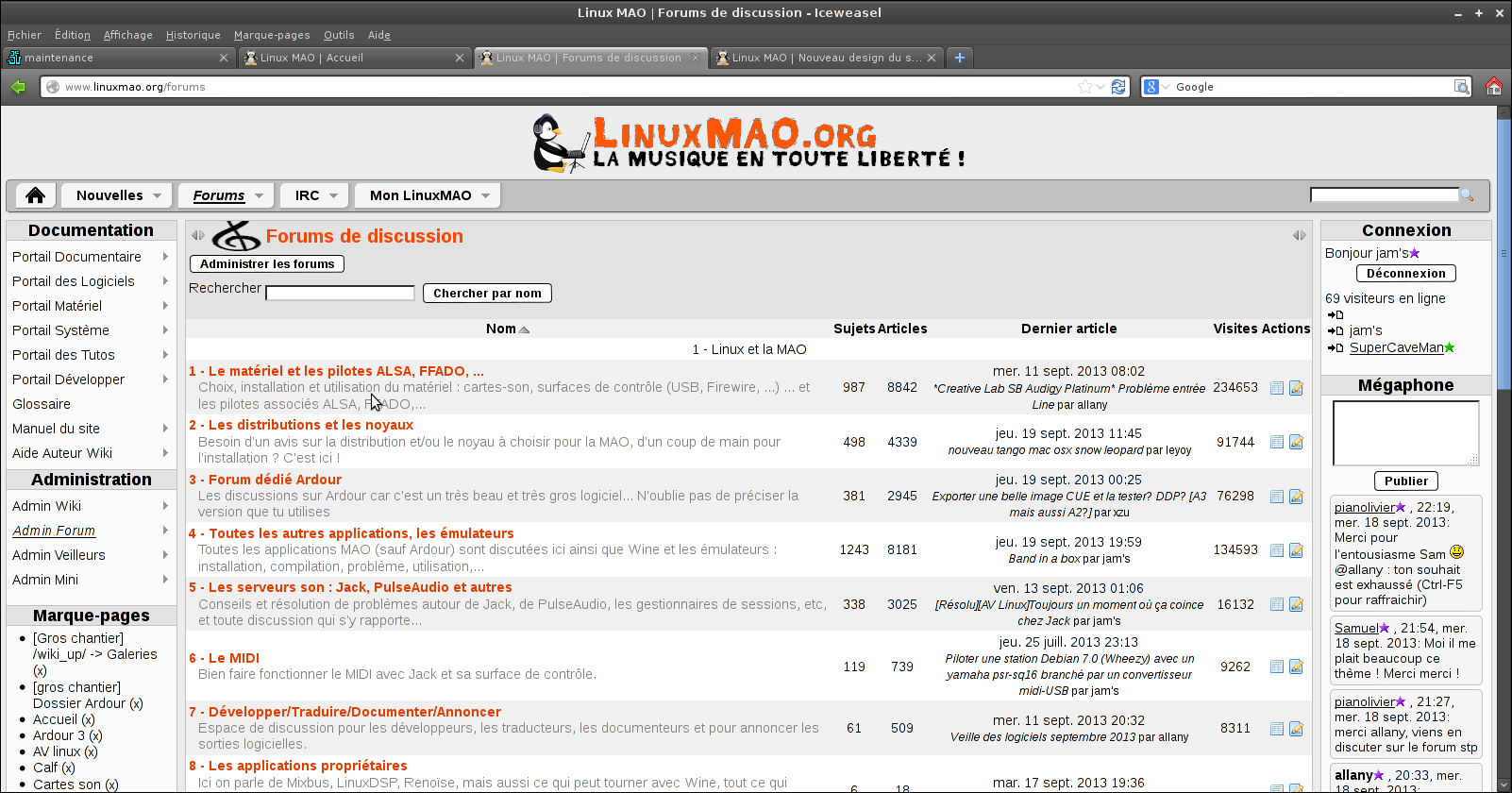Click the list icon for forum 2 distributions et noyaux

coord(1277,442)
